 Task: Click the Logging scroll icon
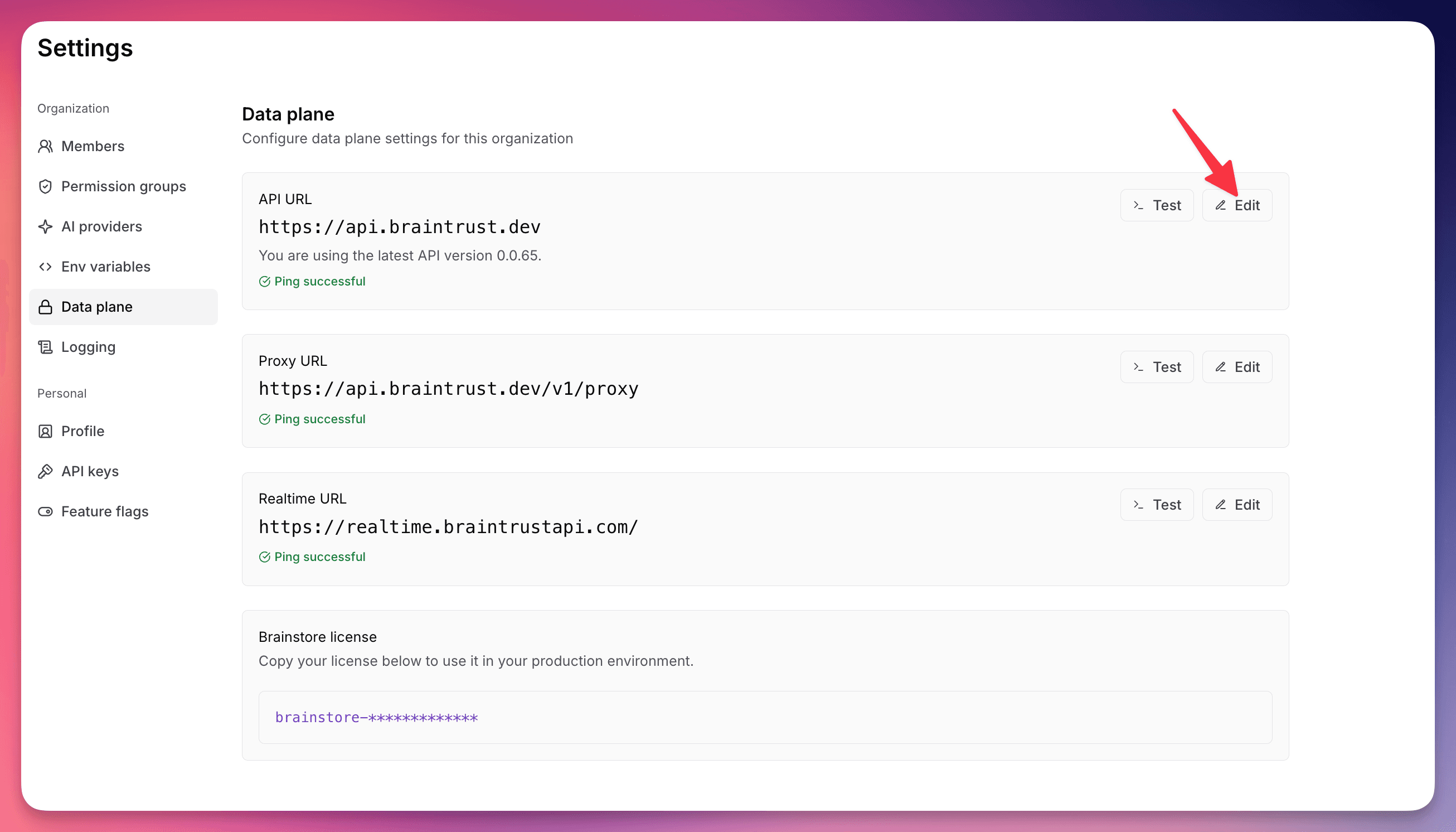[x=45, y=347]
